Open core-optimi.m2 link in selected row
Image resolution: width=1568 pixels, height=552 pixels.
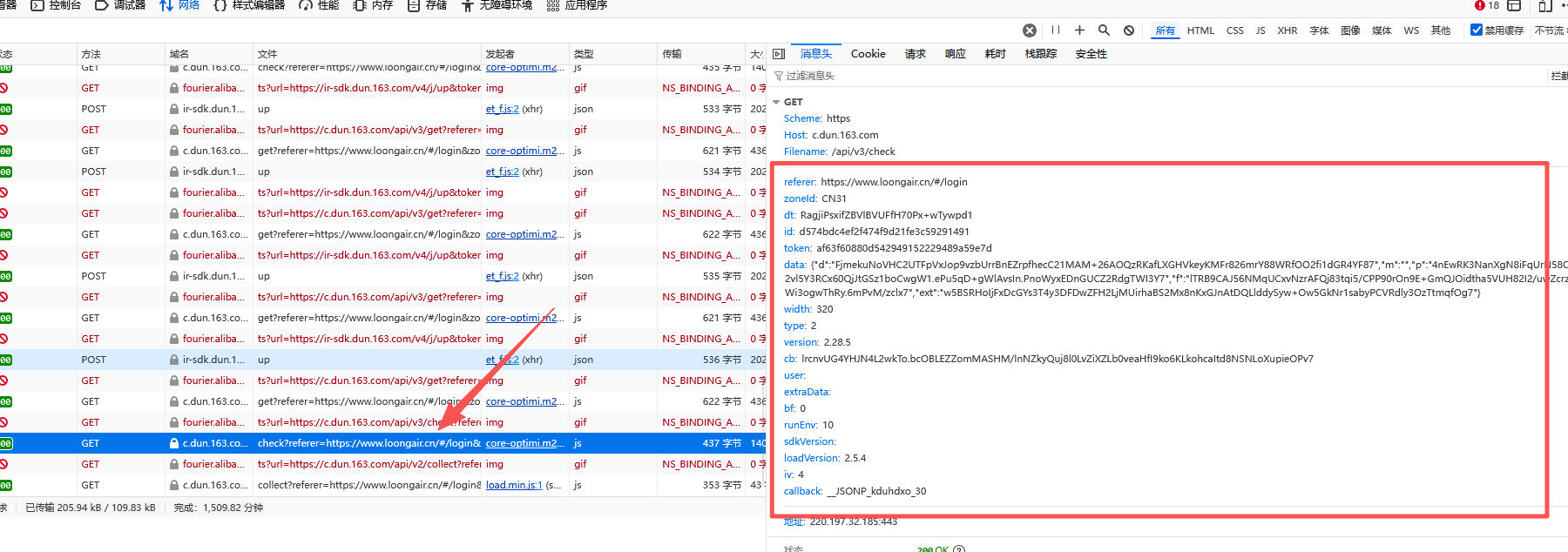(x=525, y=443)
